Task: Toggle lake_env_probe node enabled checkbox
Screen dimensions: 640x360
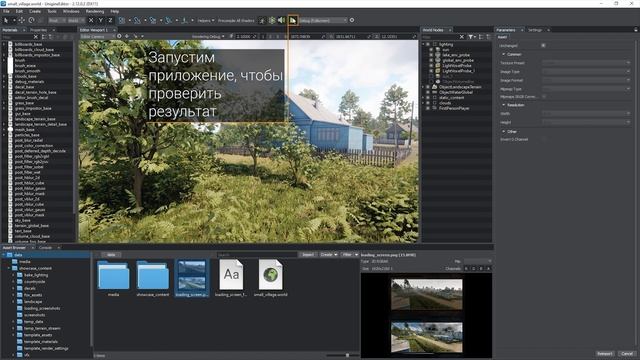Action: tap(431, 55)
